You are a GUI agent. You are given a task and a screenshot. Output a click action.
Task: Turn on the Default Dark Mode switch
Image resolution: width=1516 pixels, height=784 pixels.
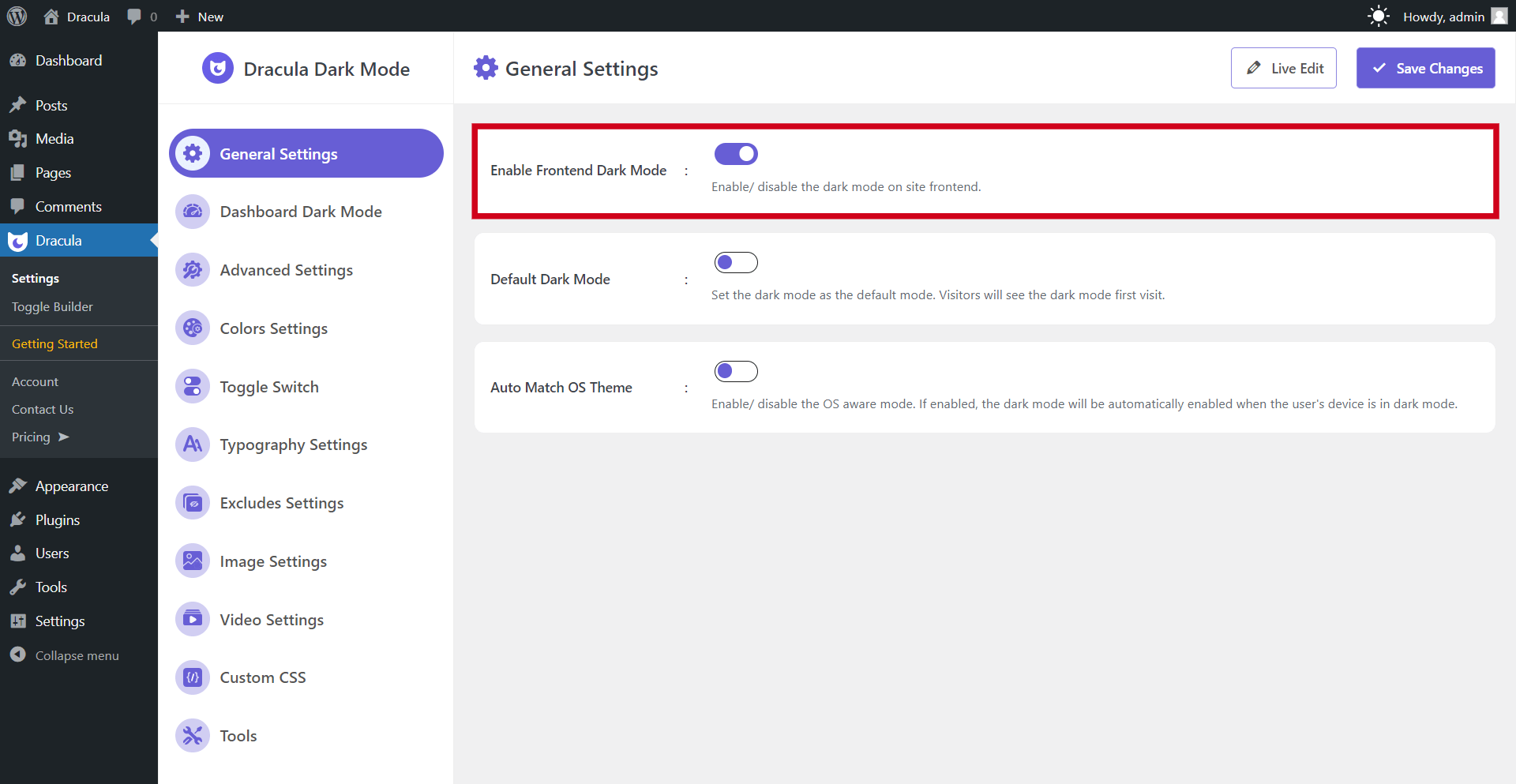(x=736, y=262)
